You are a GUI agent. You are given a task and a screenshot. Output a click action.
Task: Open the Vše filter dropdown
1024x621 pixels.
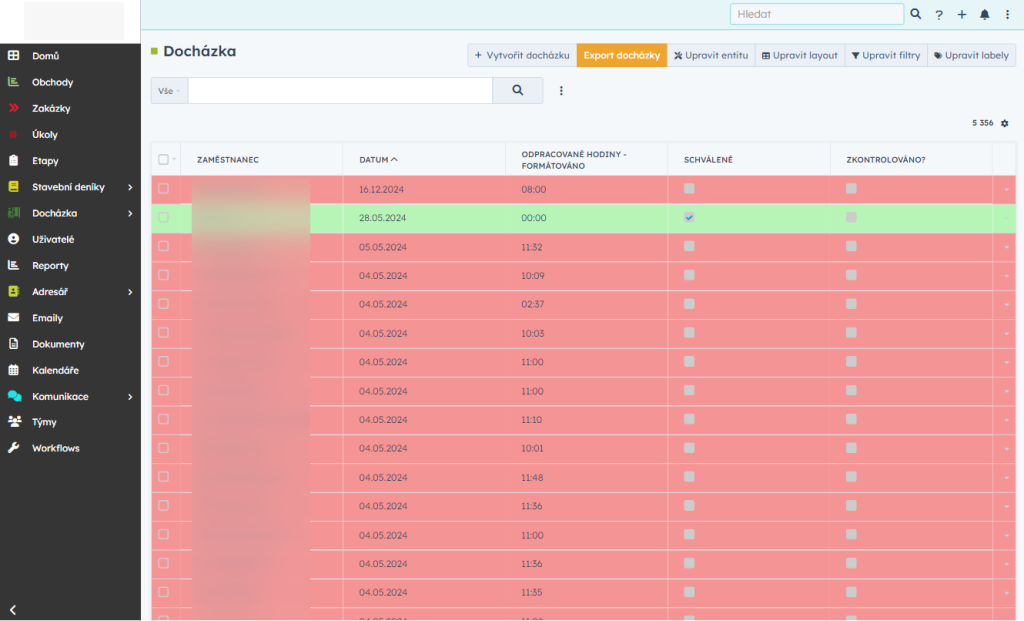click(x=168, y=91)
